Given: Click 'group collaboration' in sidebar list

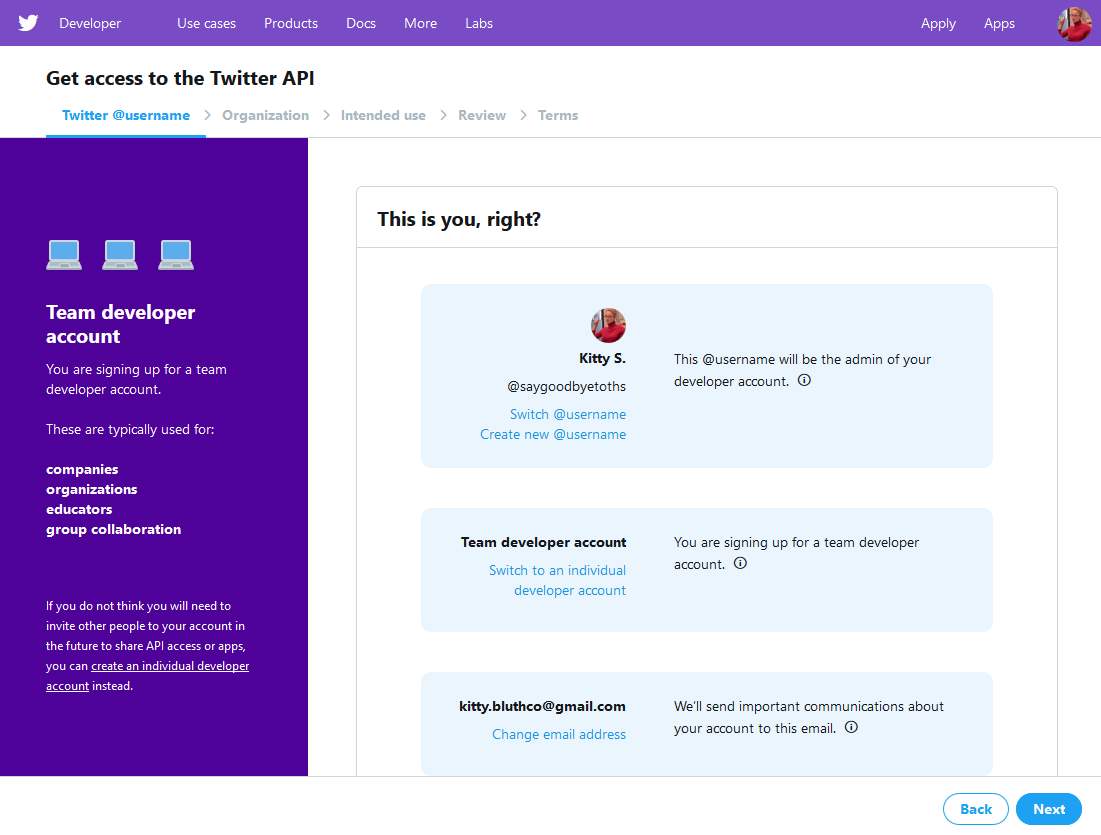Looking at the screenshot, I should point(114,529).
